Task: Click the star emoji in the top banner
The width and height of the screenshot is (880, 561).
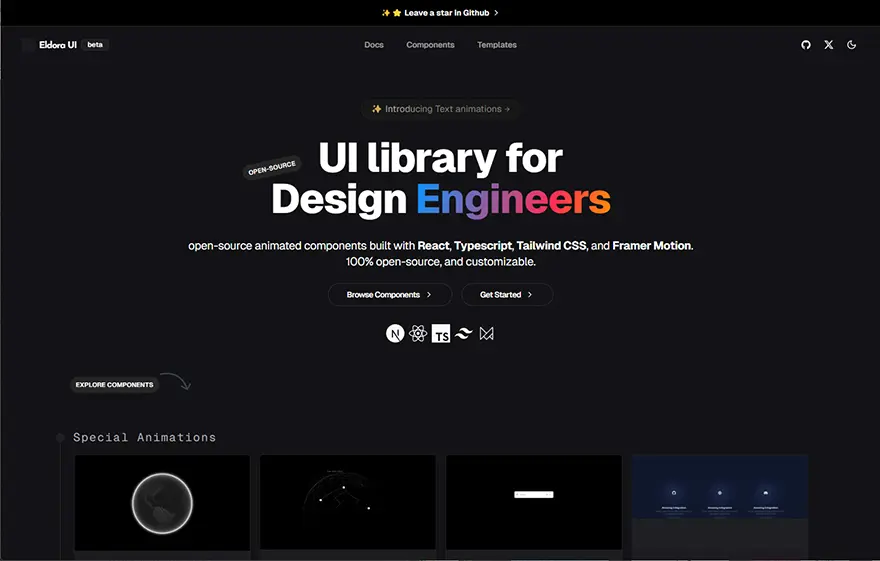Action: point(397,13)
